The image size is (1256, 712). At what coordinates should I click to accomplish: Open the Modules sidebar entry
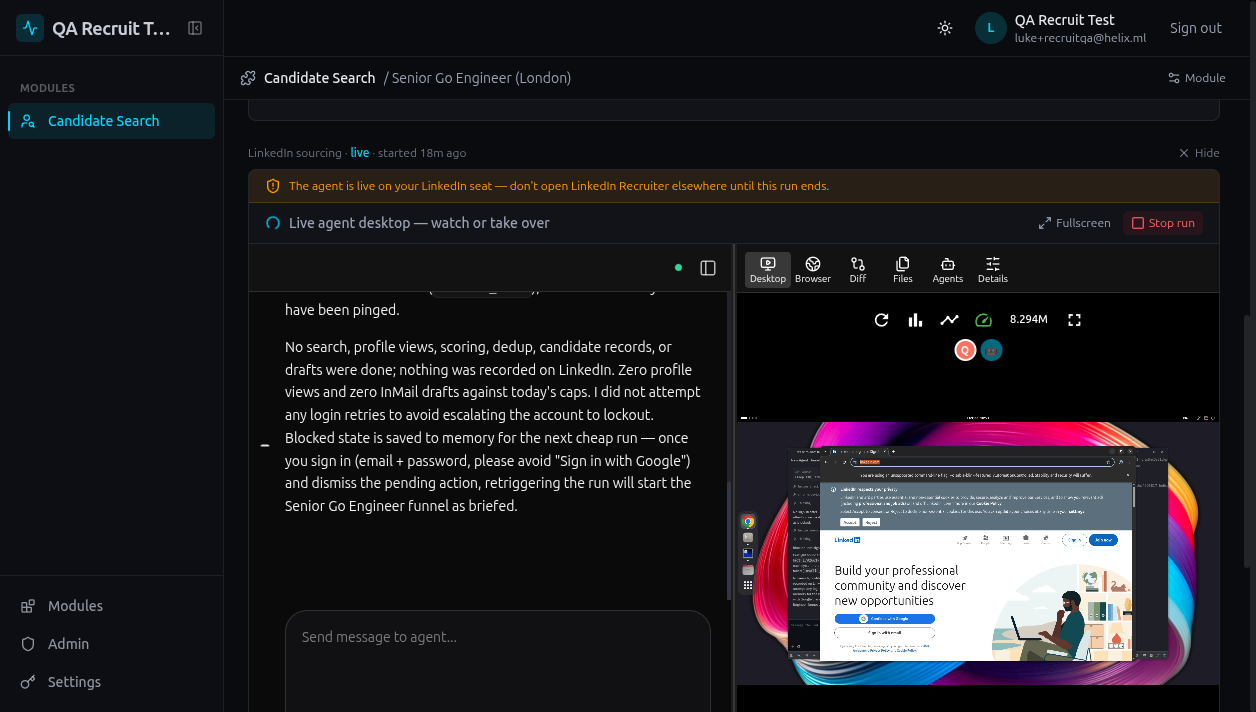tap(111, 606)
